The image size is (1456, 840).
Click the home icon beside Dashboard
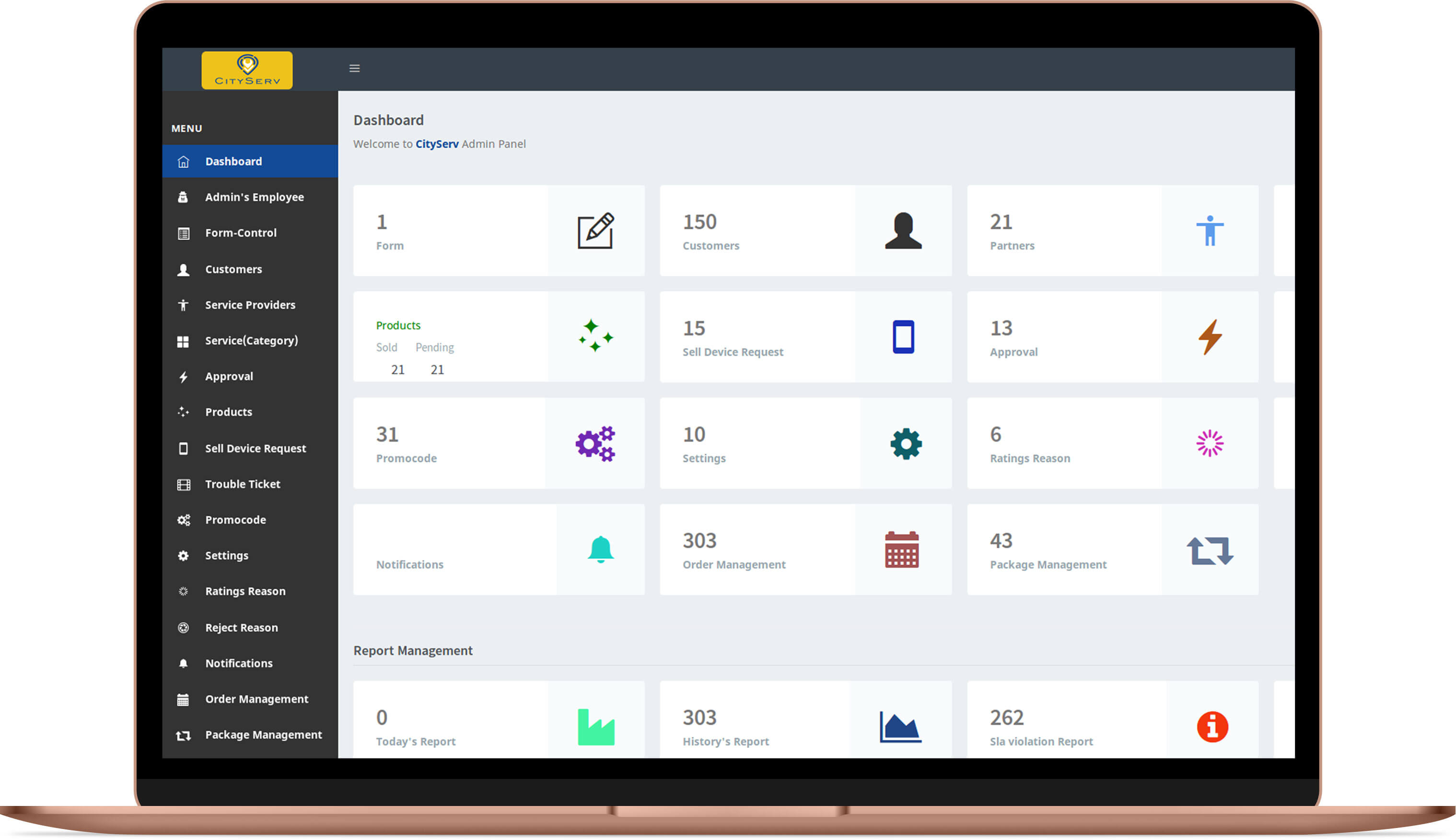(x=183, y=162)
